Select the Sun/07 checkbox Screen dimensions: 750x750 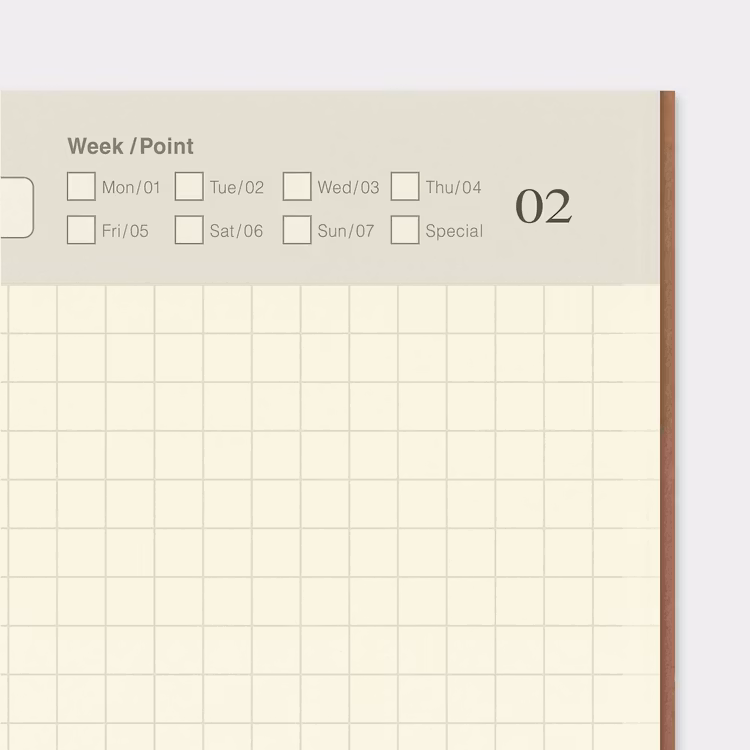tap(297, 230)
